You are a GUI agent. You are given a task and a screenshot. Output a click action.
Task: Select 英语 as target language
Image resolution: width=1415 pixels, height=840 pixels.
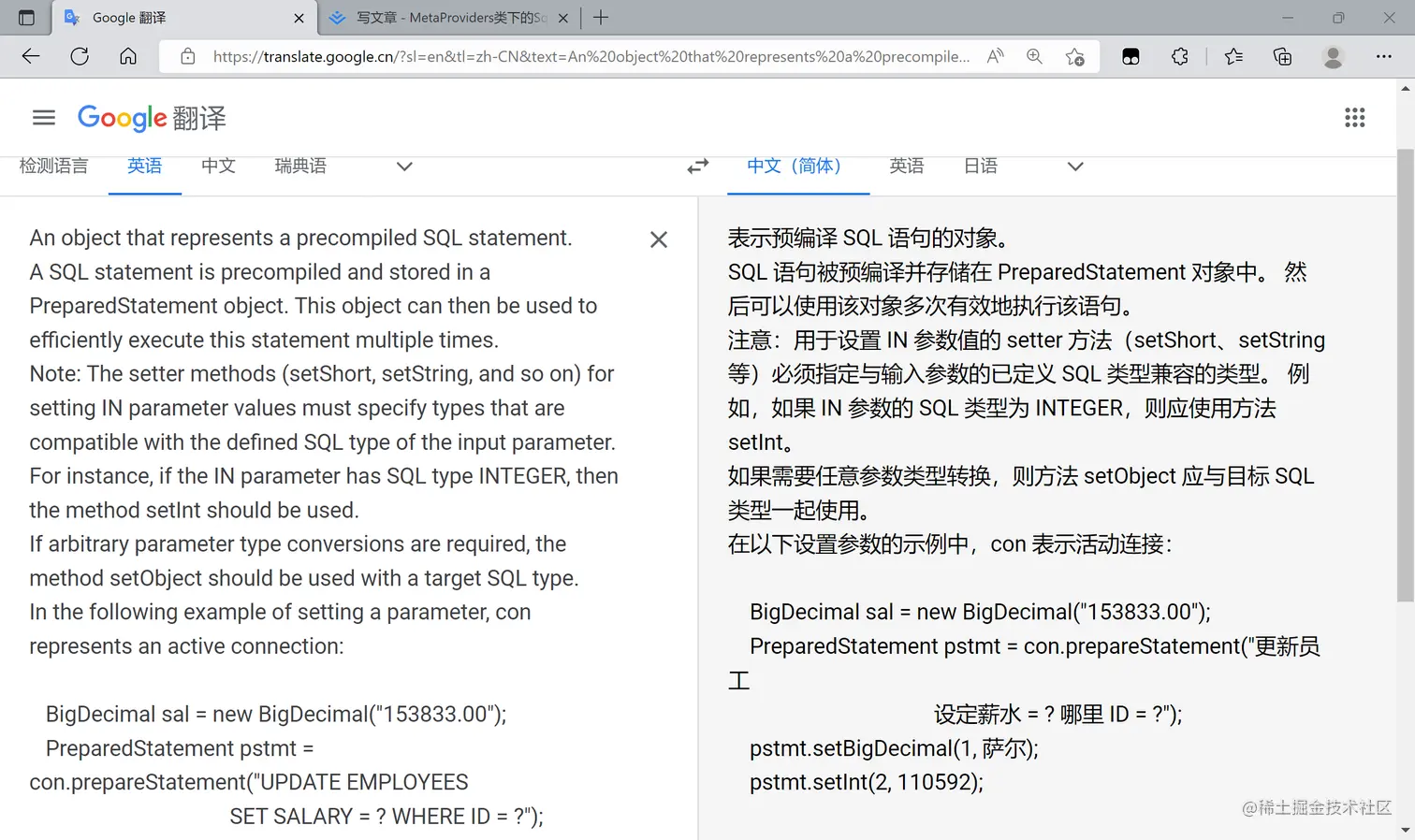click(x=907, y=167)
